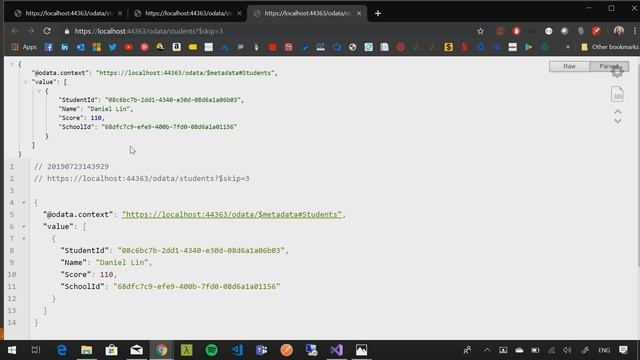Open the Apps bookmarks shortcut
The image size is (640, 360).
24,47
